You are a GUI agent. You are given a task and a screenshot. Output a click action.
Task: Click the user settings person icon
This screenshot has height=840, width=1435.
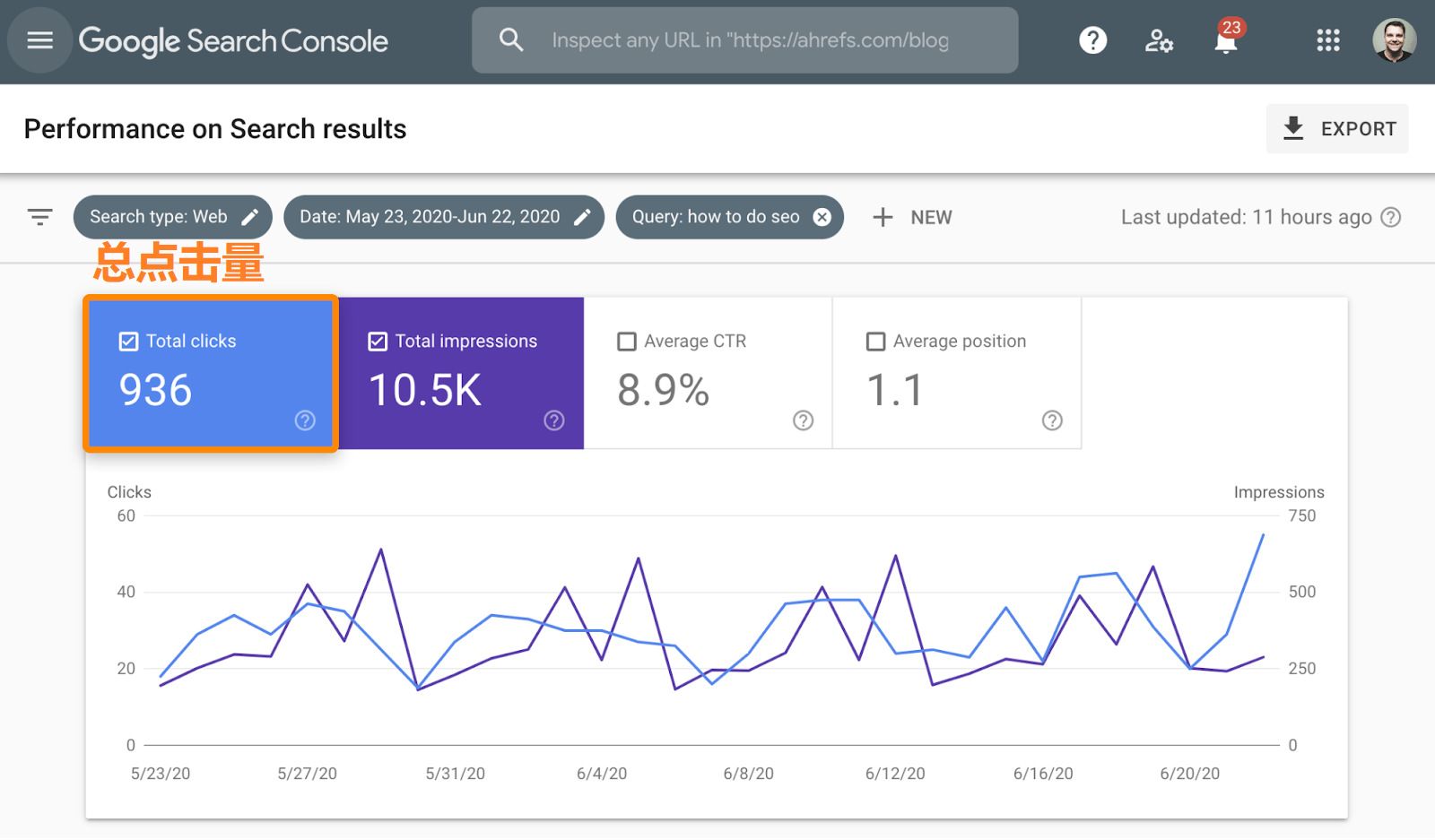1160,40
